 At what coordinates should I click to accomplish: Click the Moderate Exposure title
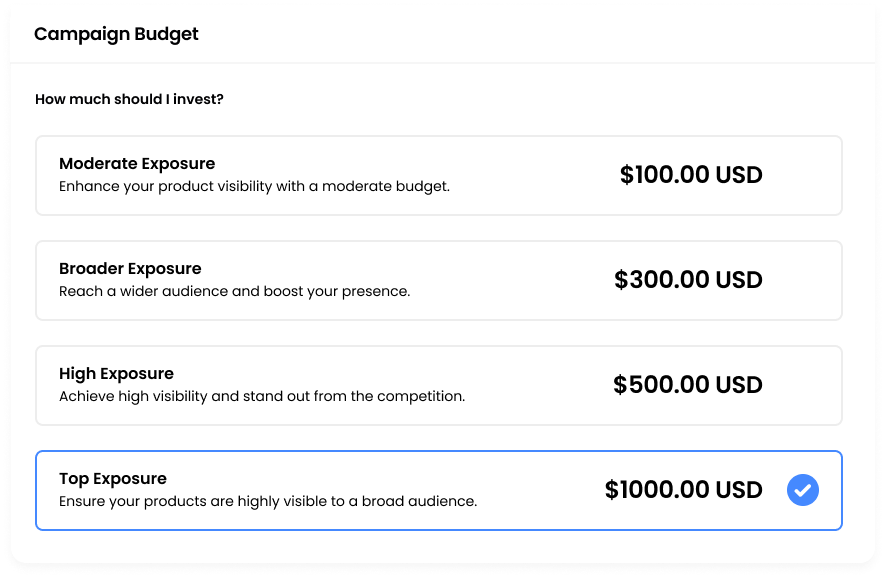pos(137,164)
